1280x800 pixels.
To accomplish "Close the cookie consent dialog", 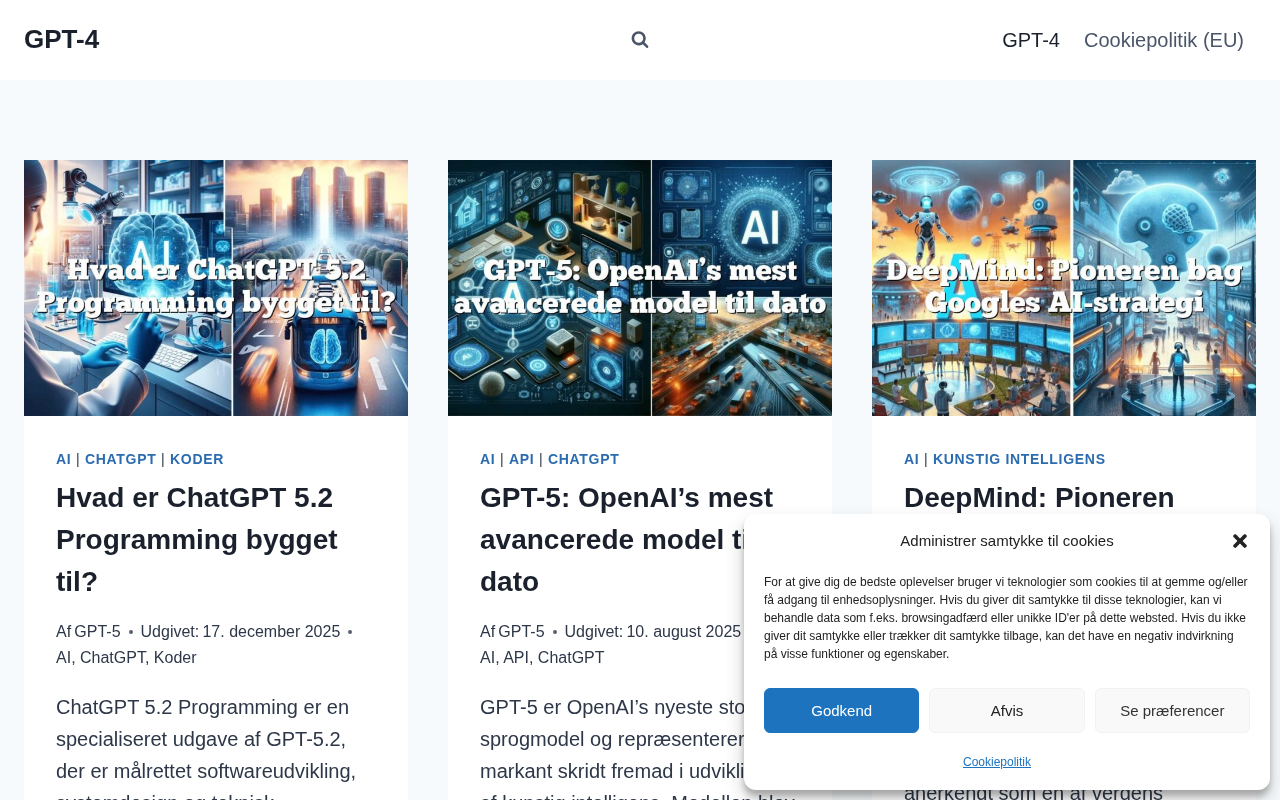I will [1240, 541].
